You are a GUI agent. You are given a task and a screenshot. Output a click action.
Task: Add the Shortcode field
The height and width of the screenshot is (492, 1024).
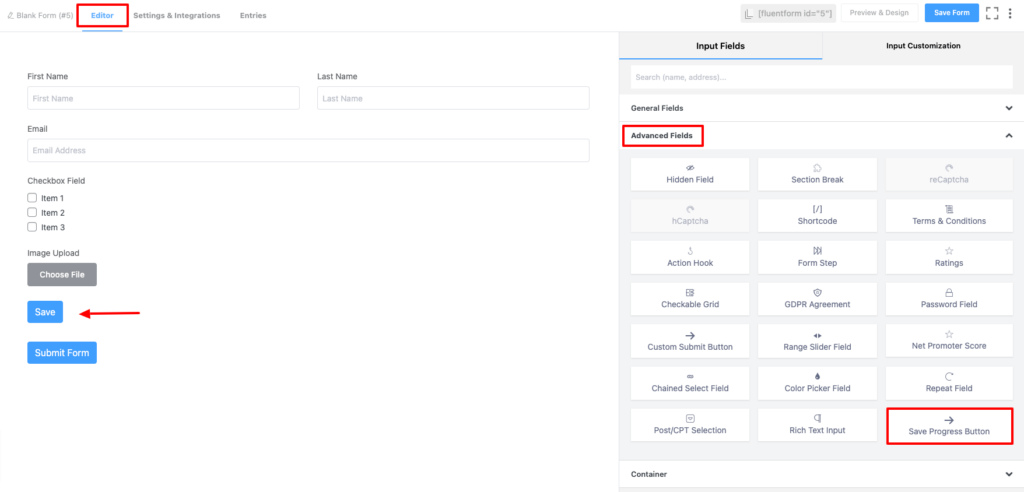pos(817,215)
